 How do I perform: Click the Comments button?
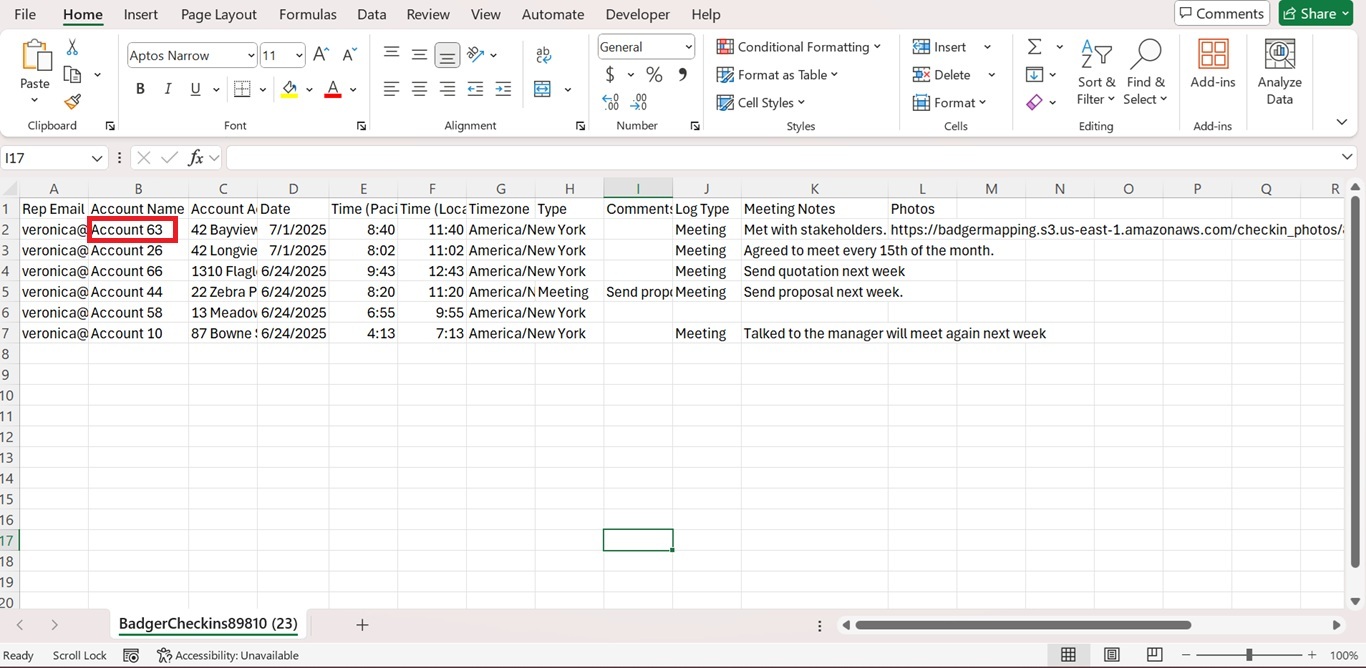(1221, 13)
